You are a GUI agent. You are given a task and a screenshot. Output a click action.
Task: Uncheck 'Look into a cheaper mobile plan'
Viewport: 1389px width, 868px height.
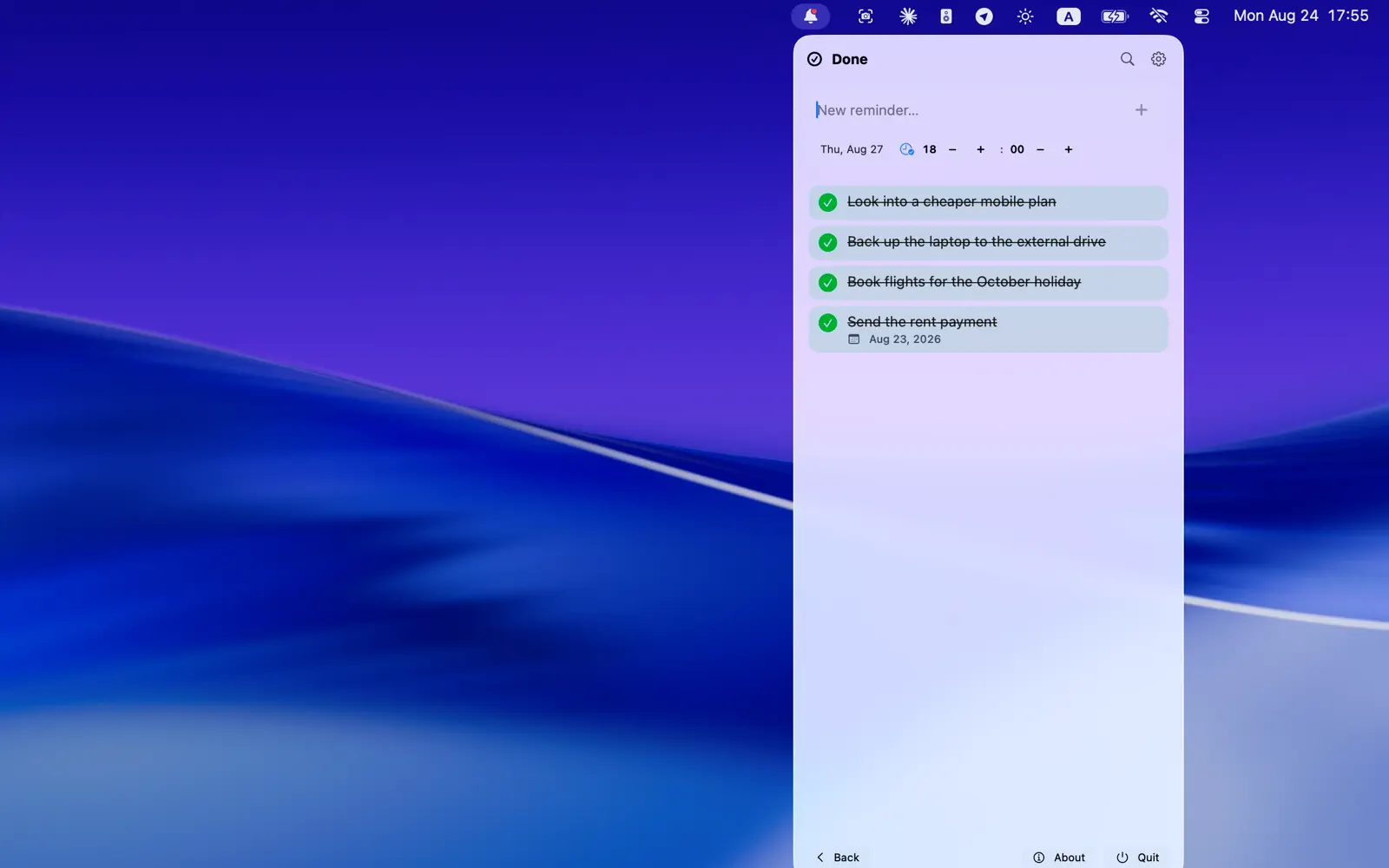tap(828, 202)
